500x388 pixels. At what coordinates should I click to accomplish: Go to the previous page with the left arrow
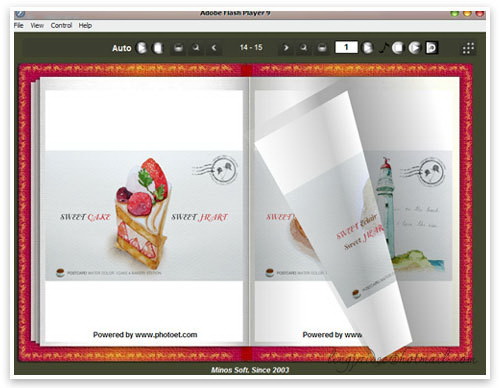coord(214,48)
